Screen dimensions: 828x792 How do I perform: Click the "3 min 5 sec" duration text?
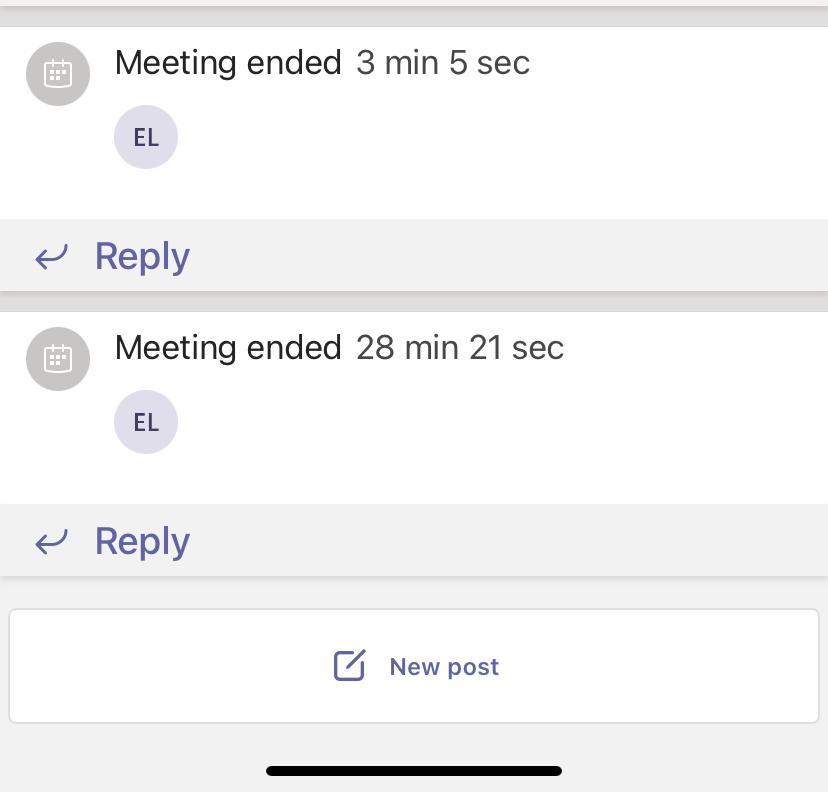point(443,63)
